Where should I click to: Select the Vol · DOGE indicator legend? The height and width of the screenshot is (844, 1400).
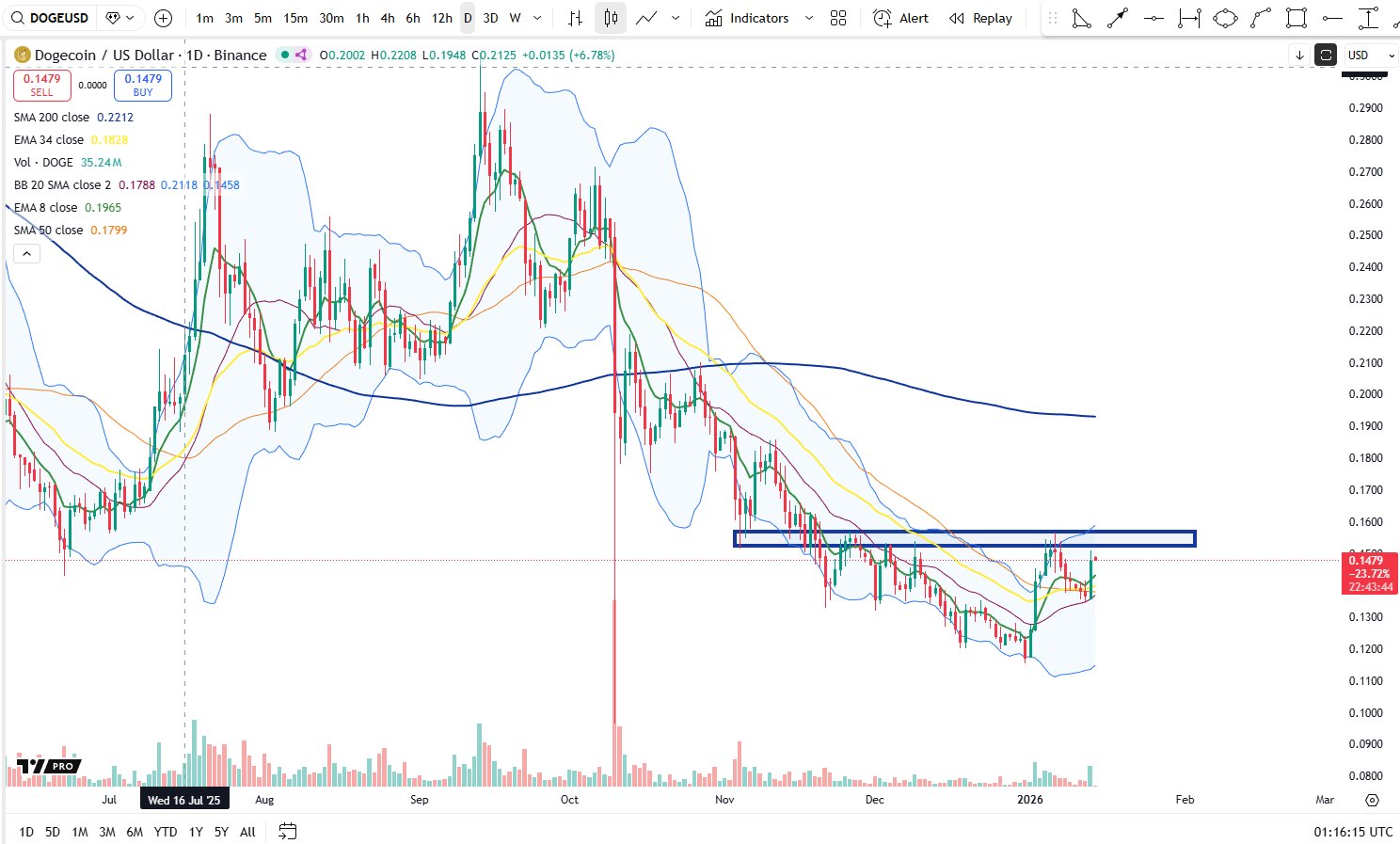pos(43,163)
